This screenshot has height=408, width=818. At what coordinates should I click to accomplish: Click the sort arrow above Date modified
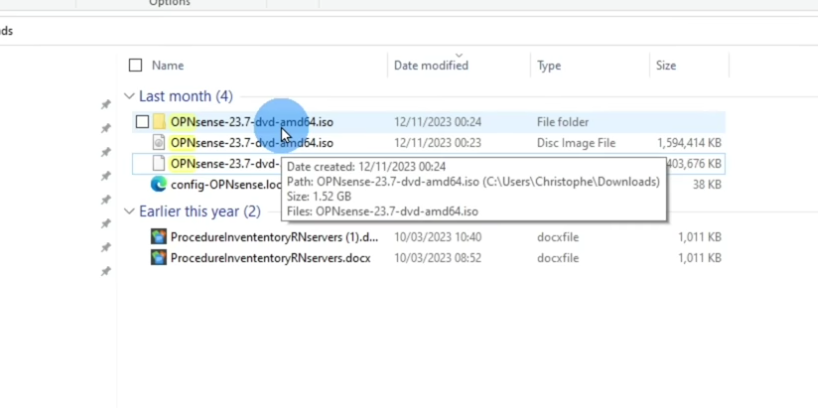pyautogui.click(x=459, y=54)
